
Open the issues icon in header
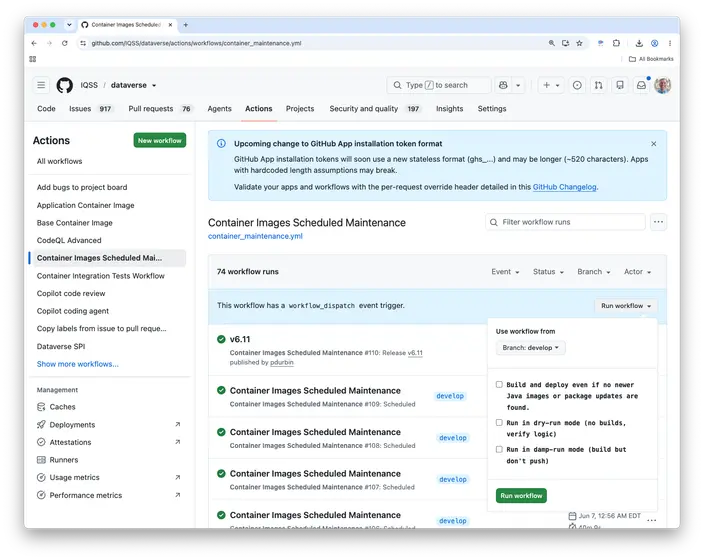point(577,85)
